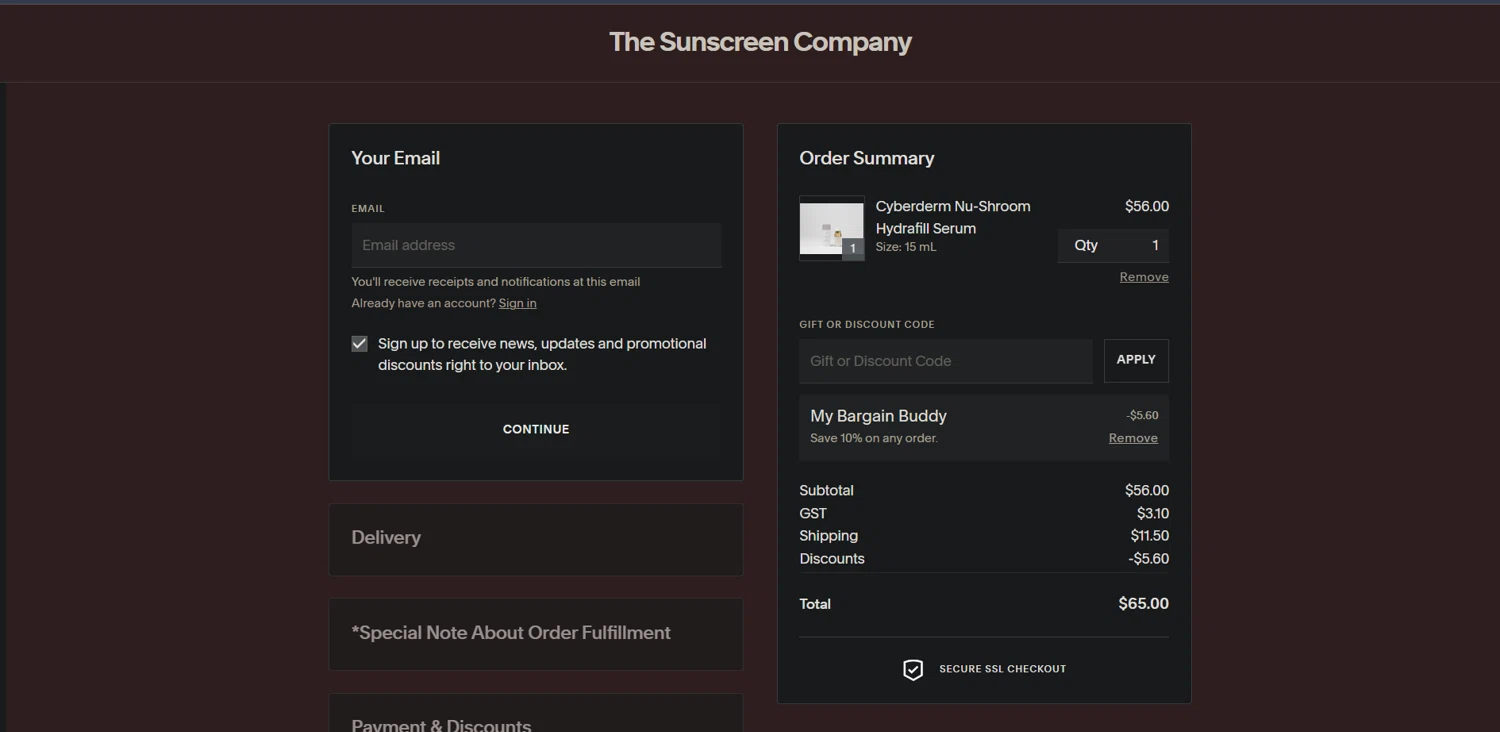Click the Gift or Discount Code field

pos(946,361)
